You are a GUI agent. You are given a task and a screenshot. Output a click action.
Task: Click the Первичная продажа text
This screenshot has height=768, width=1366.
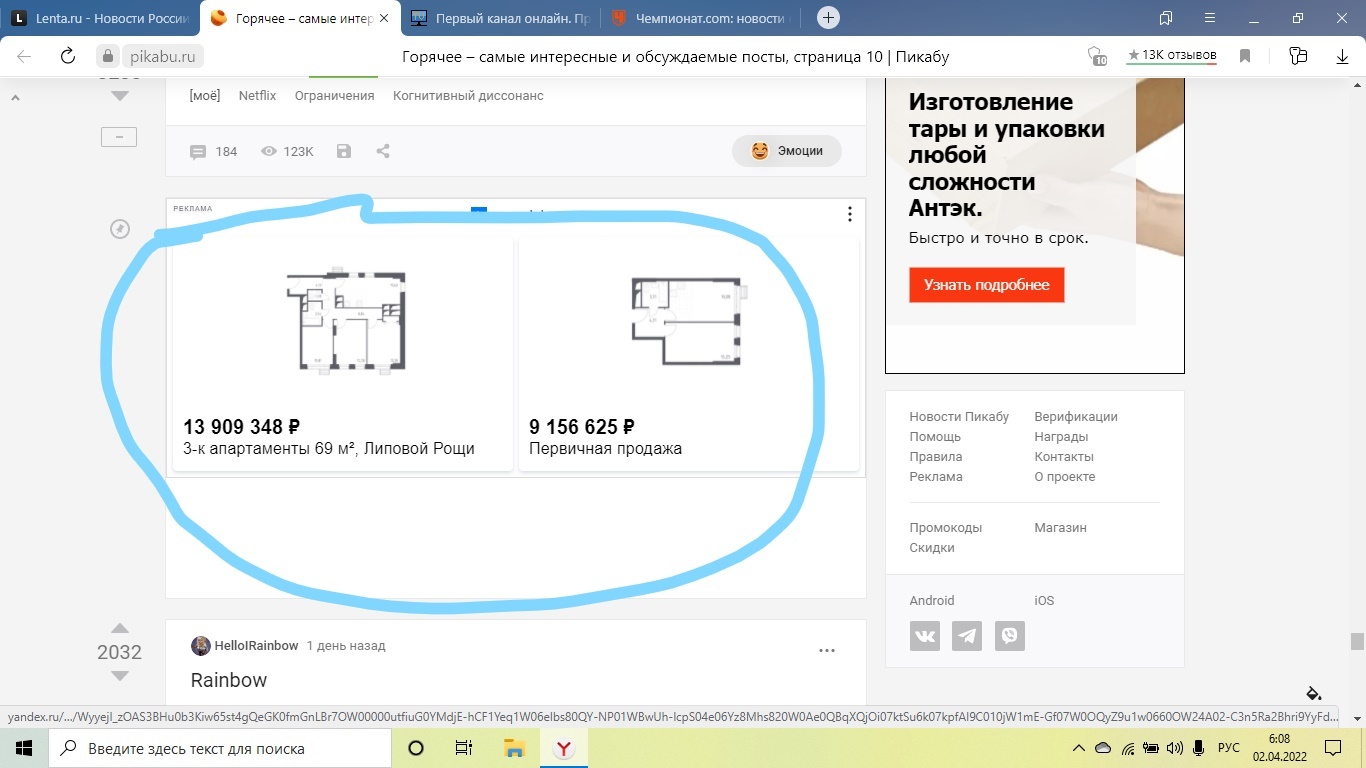coord(606,448)
